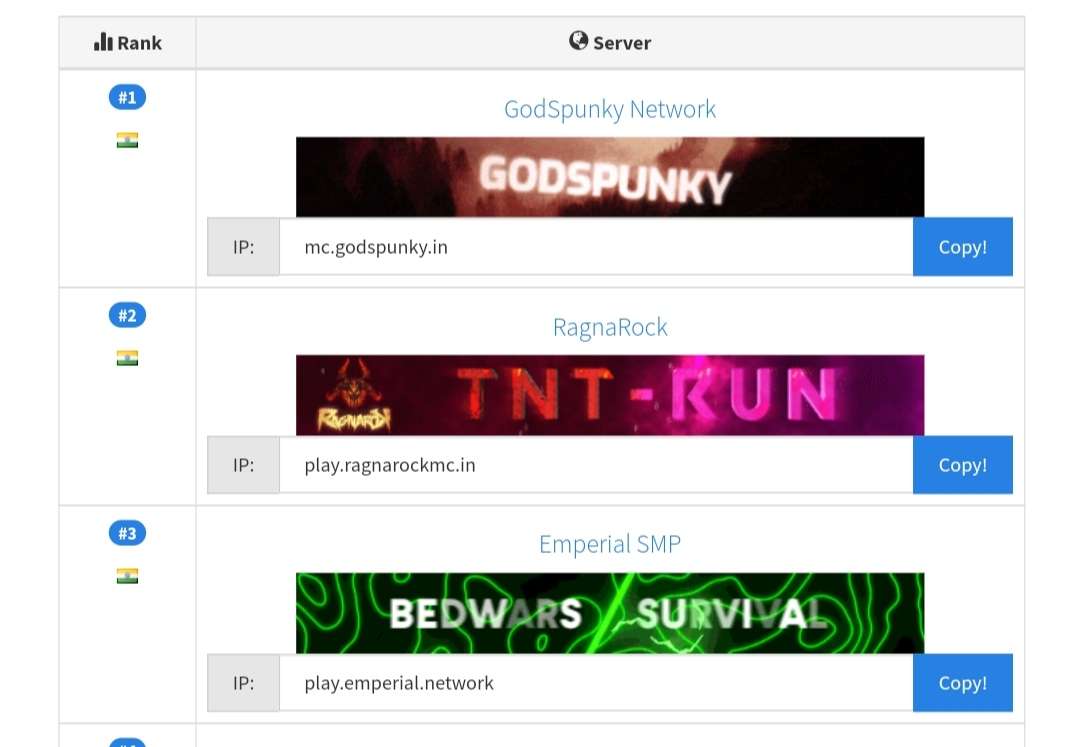Viewport: 1080px width, 747px height.
Task: Select the mc.godspunky.in IP field
Action: coord(595,247)
